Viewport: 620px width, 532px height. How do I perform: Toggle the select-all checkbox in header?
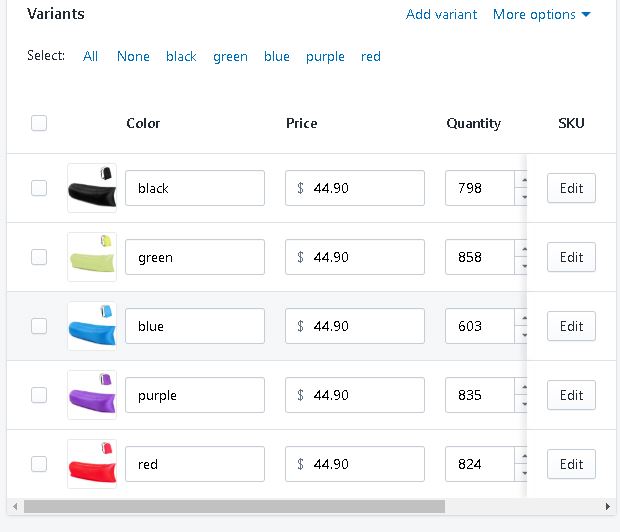click(39, 123)
